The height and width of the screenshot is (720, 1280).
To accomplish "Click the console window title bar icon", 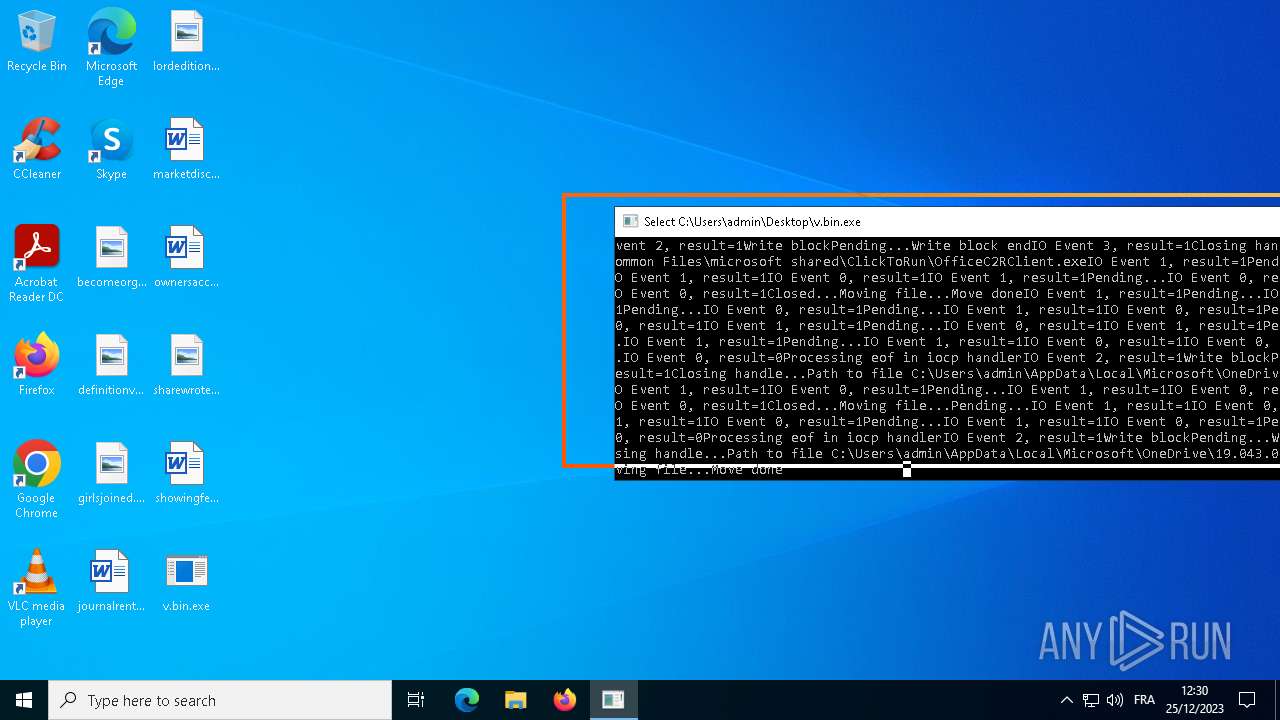I will (x=630, y=222).
